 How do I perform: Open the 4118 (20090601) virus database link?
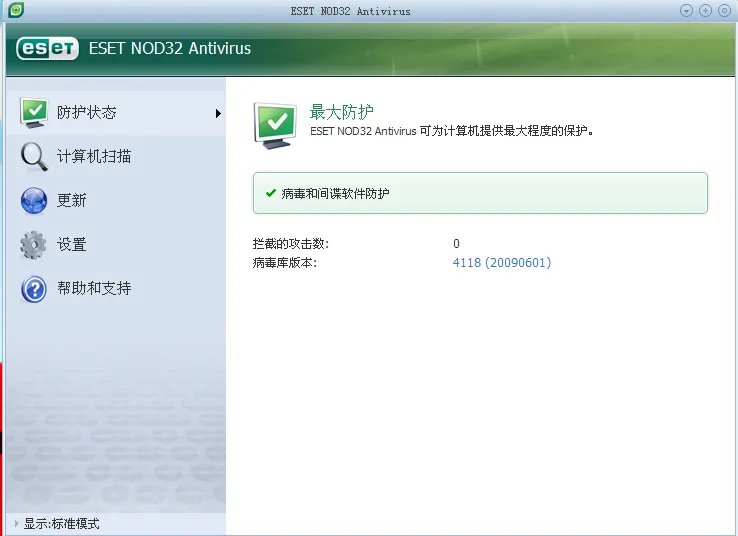click(x=502, y=263)
